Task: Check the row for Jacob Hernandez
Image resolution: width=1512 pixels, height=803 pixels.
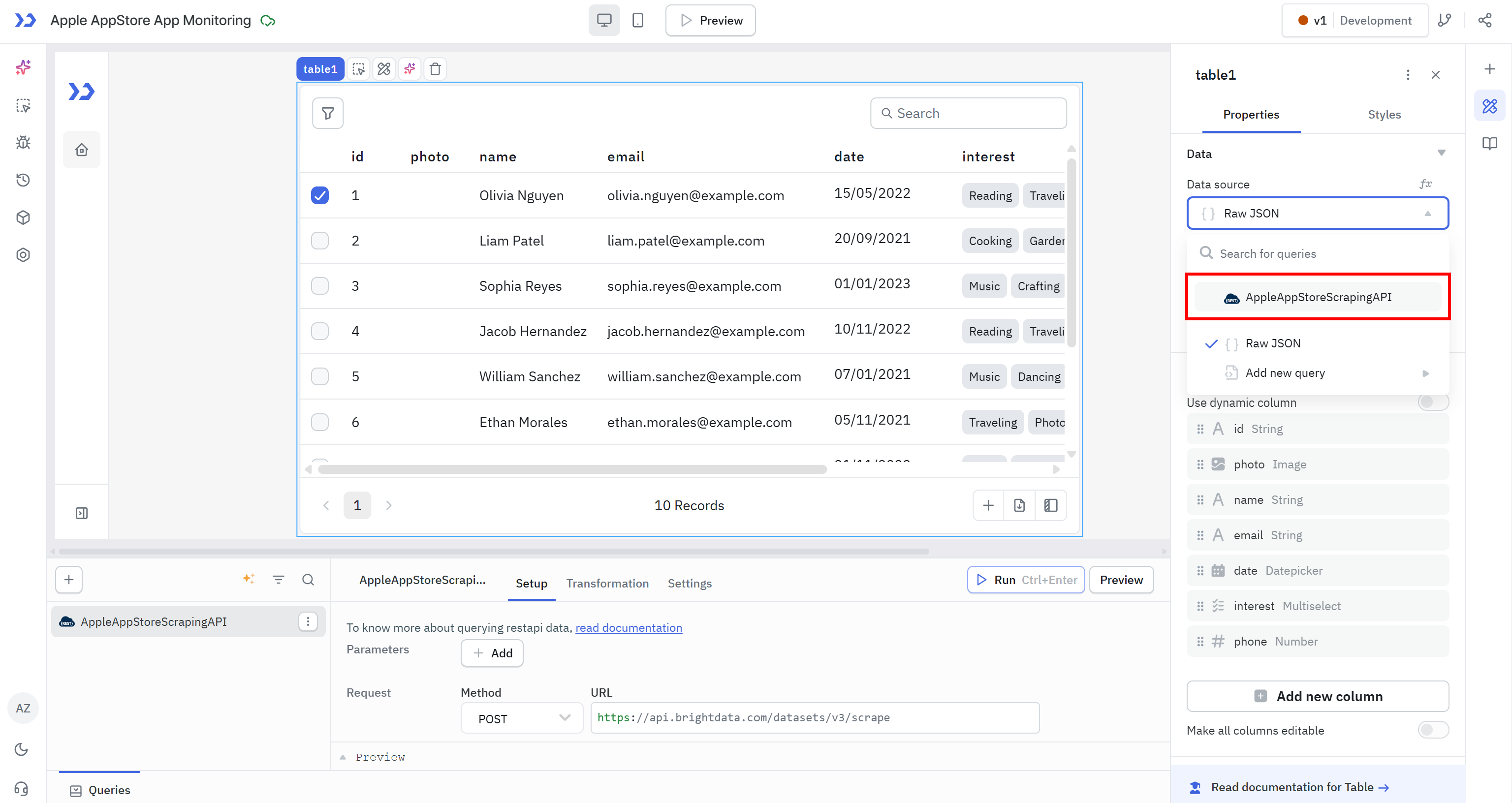Action: click(320, 331)
